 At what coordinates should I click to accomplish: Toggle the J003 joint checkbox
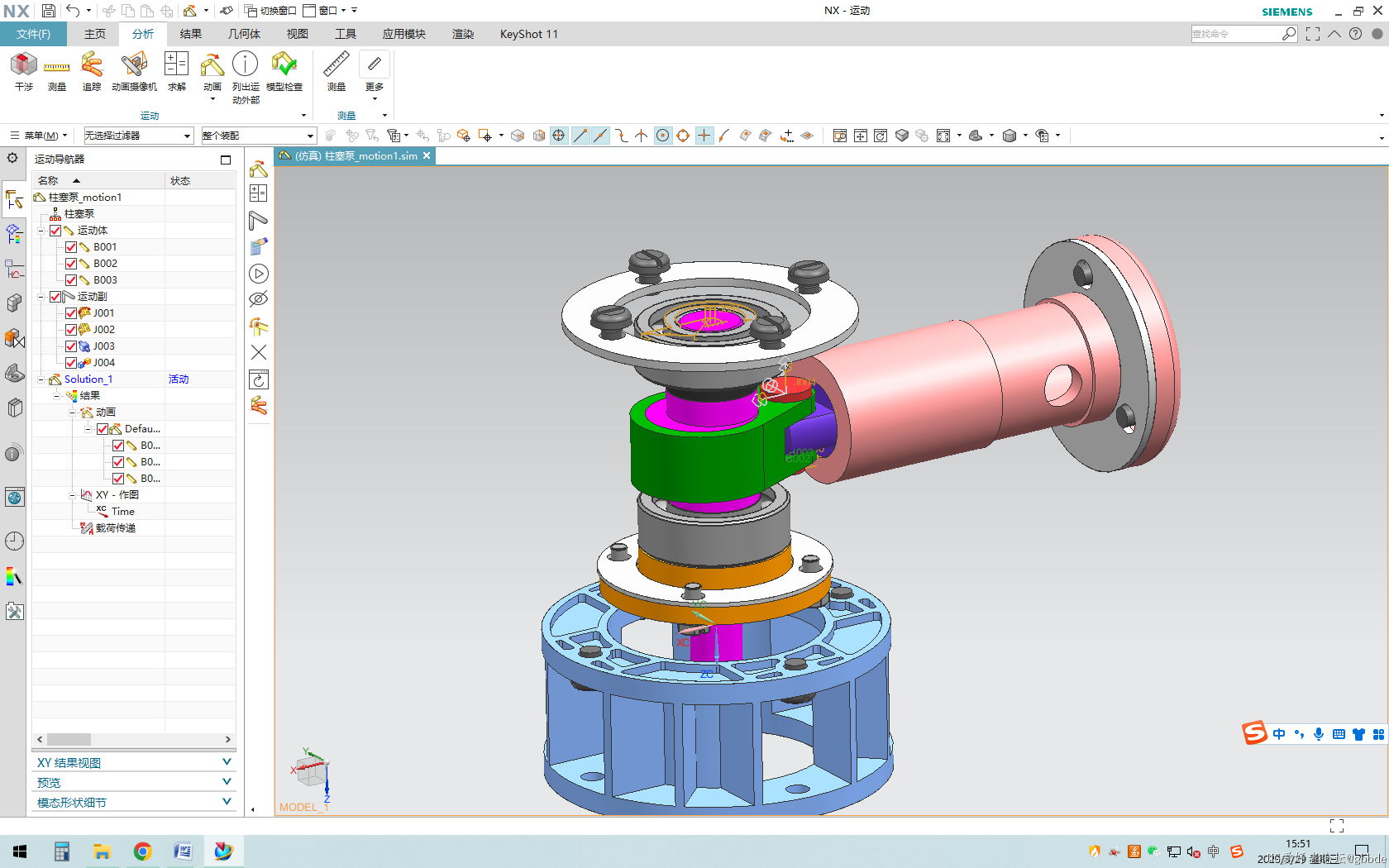coord(71,346)
